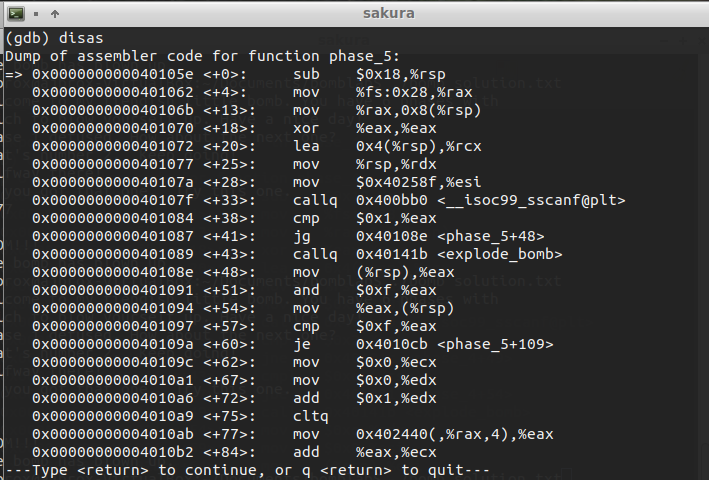Click operand $0x0,%ecx
Screen dimensions: 709x480
(396, 362)
